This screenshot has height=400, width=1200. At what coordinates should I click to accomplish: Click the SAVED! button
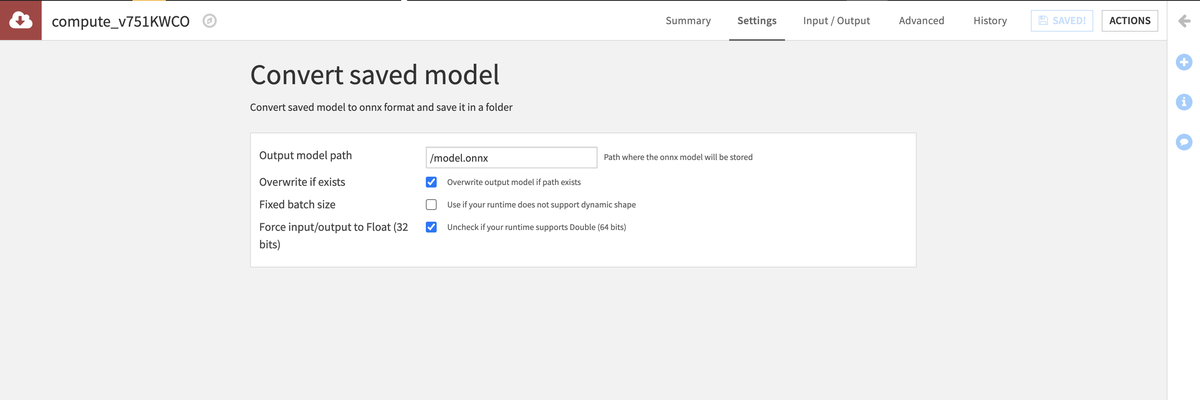[1062, 21]
